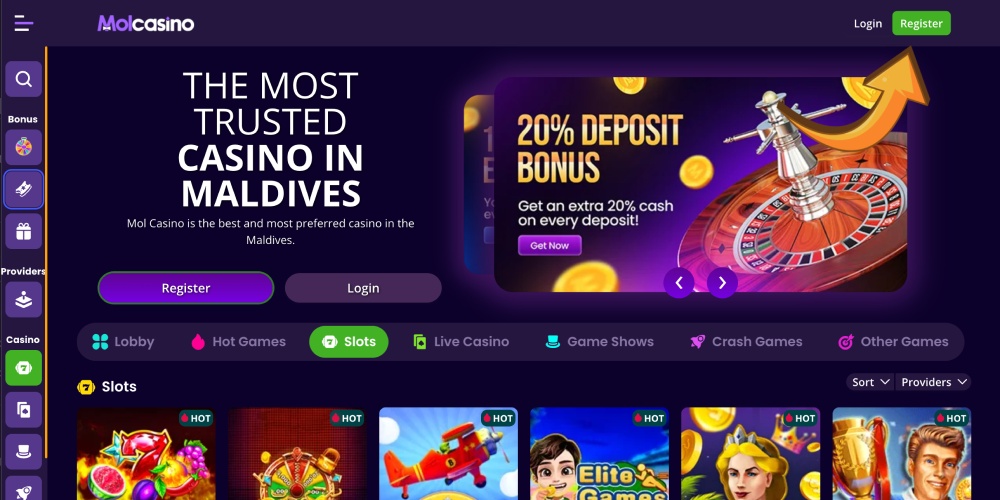The height and width of the screenshot is (500, 1000).
Task: Click the green Register button in header
Action: [x=921, y=24]
